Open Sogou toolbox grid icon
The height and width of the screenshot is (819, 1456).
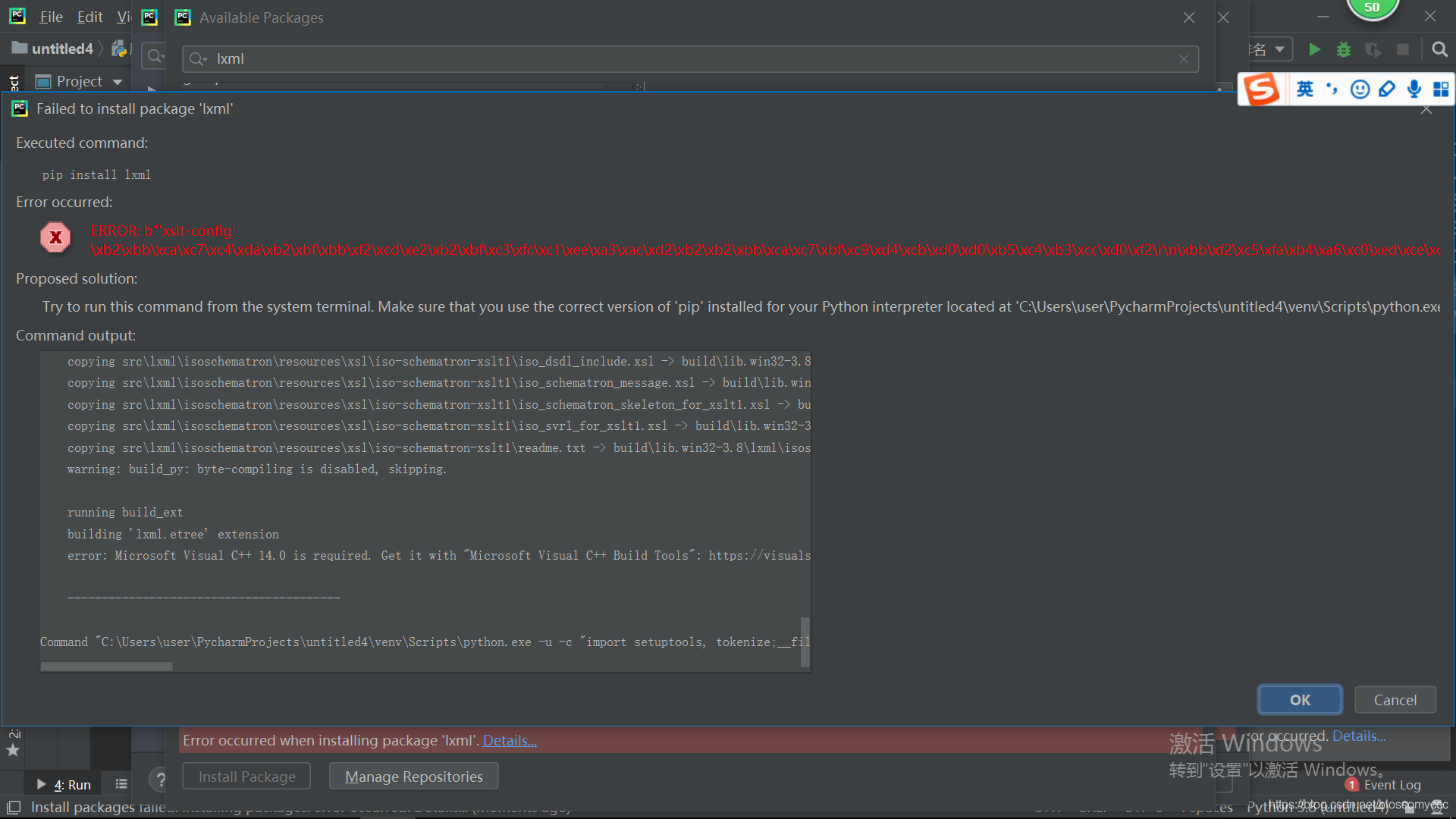point(1441,89)
